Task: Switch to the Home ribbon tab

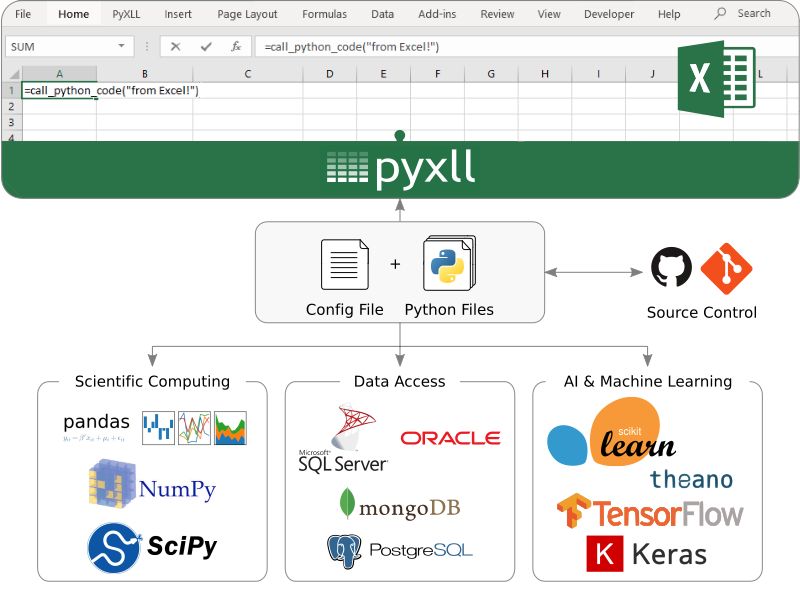Action: (73, 14)
